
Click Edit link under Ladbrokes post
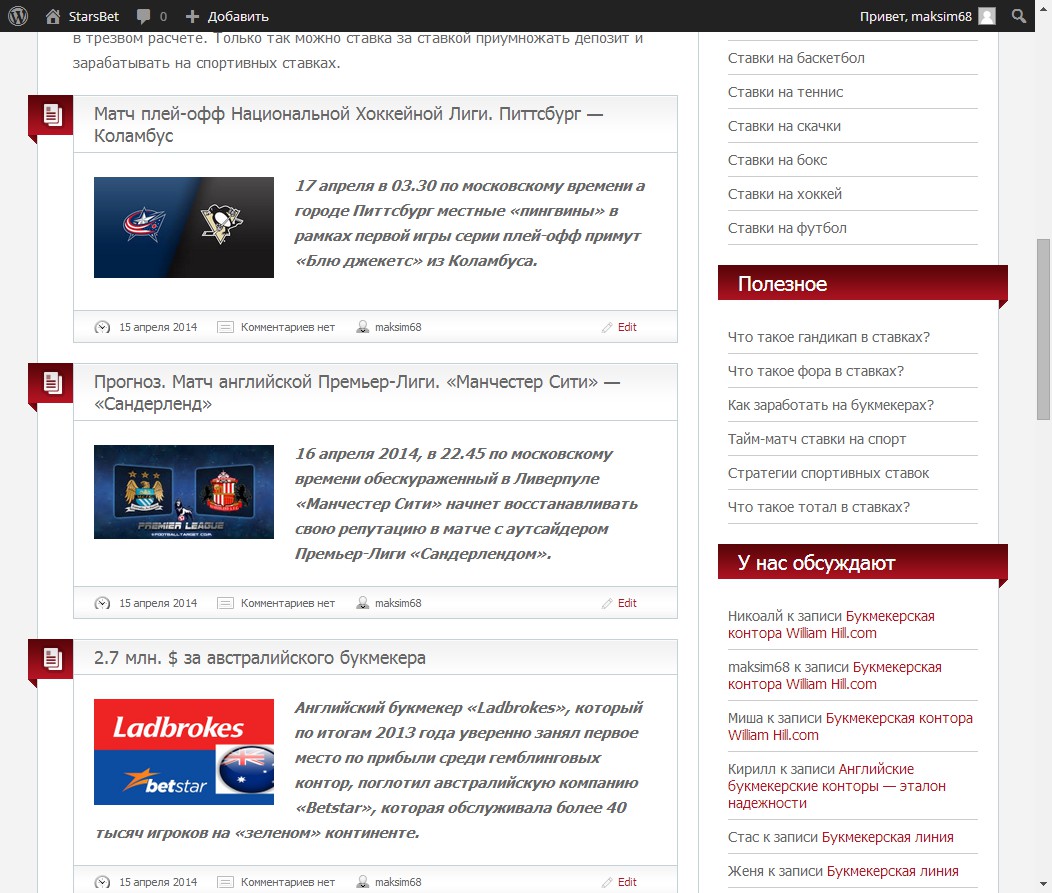coord(627,882)
